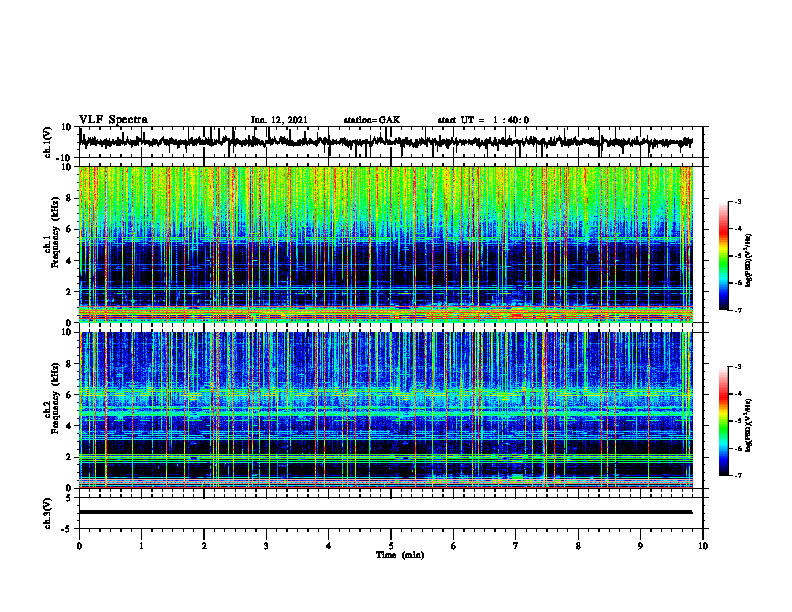Click the "-3" label on ch.2 color bar
The width and height of the screenshot is (792, 612).
coord(737,367)
